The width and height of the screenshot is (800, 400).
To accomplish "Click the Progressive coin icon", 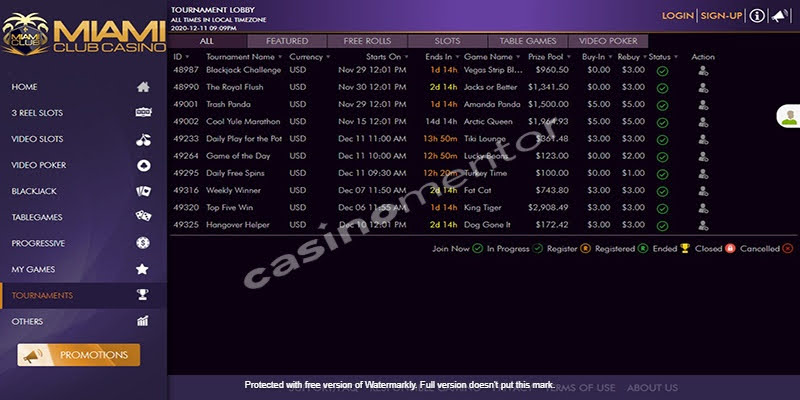I will (143, 243).
